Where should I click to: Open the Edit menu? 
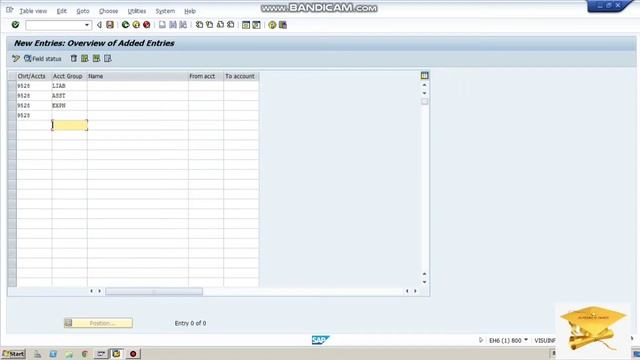62,11
